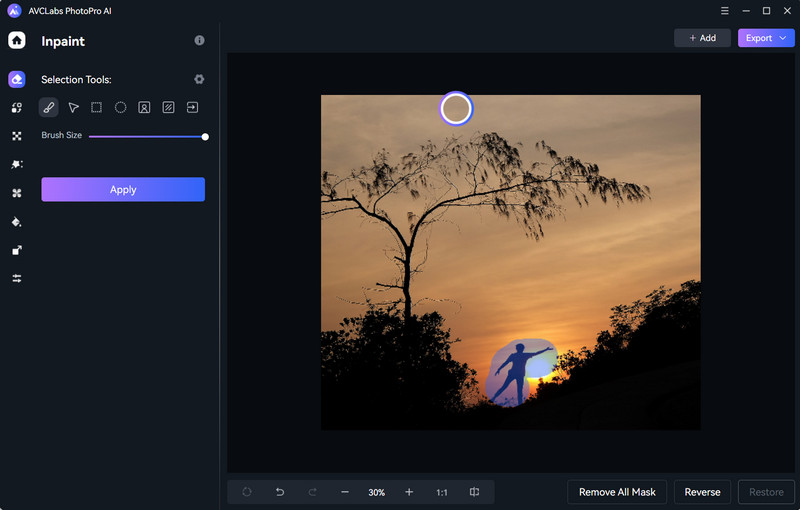Open the four-petal matting sidebar tool
This screenshot has height=510, width=800.
(16, 193)
